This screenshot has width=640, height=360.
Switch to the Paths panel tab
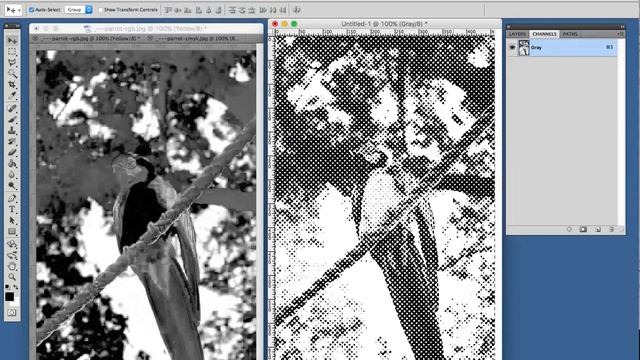point(570,34)
